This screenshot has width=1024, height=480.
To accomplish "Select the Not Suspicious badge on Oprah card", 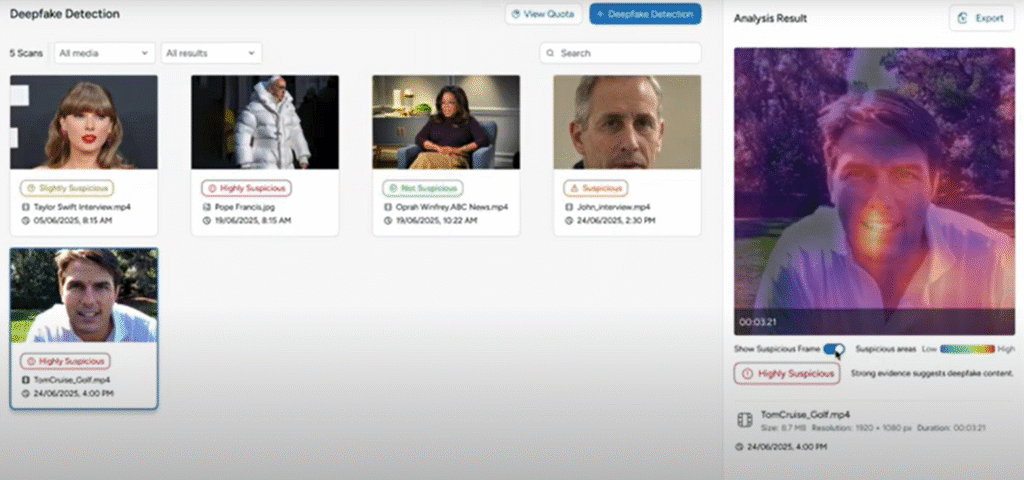I will pyautogui.click(x=423, y=188).
